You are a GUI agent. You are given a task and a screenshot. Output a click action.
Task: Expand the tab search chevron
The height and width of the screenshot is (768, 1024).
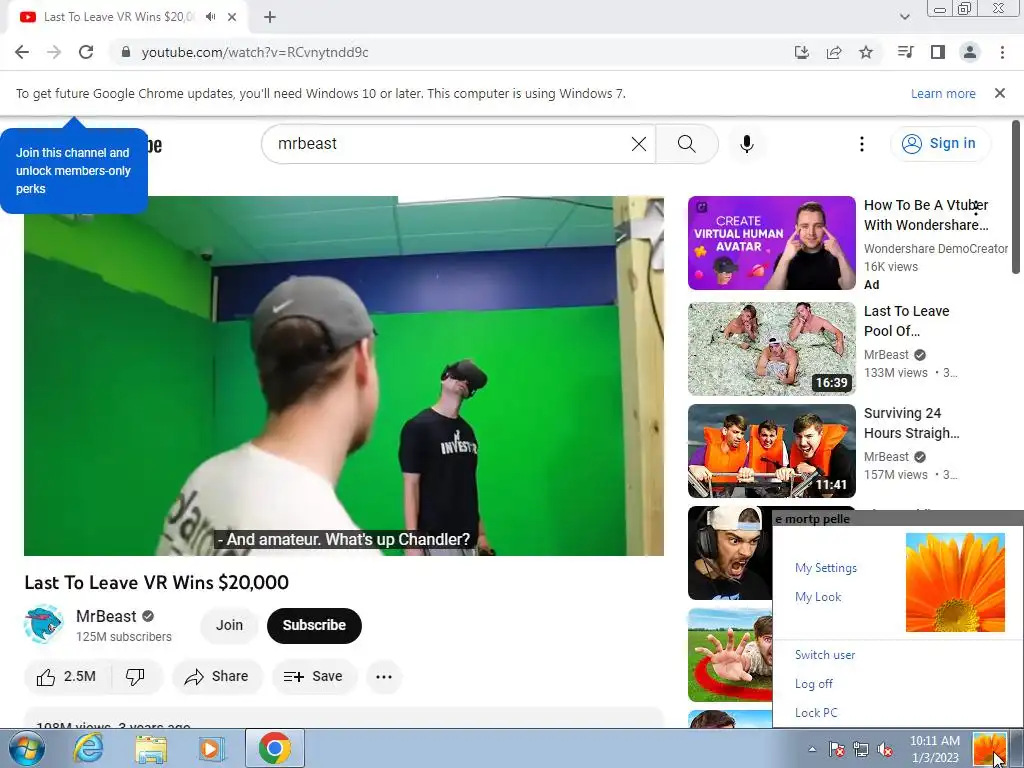click(904, 17)
